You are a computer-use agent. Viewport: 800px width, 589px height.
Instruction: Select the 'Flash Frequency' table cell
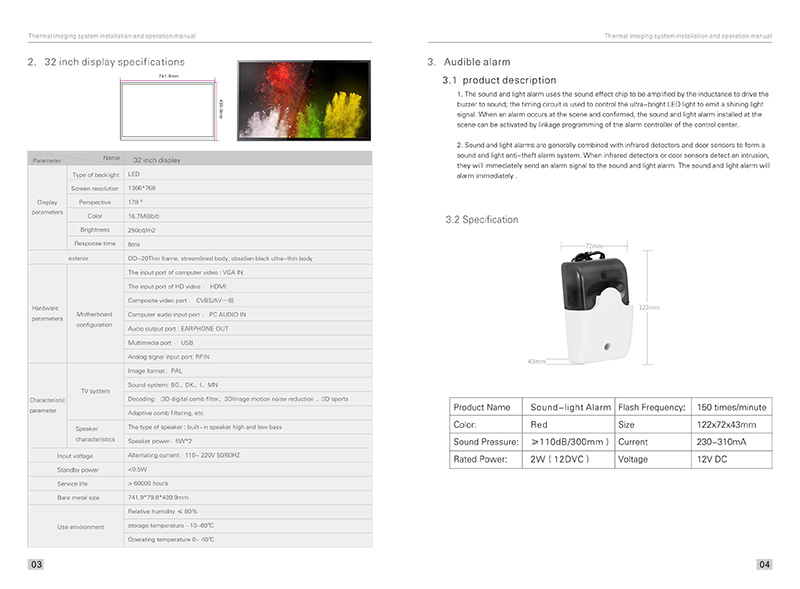tap(653, 407)
